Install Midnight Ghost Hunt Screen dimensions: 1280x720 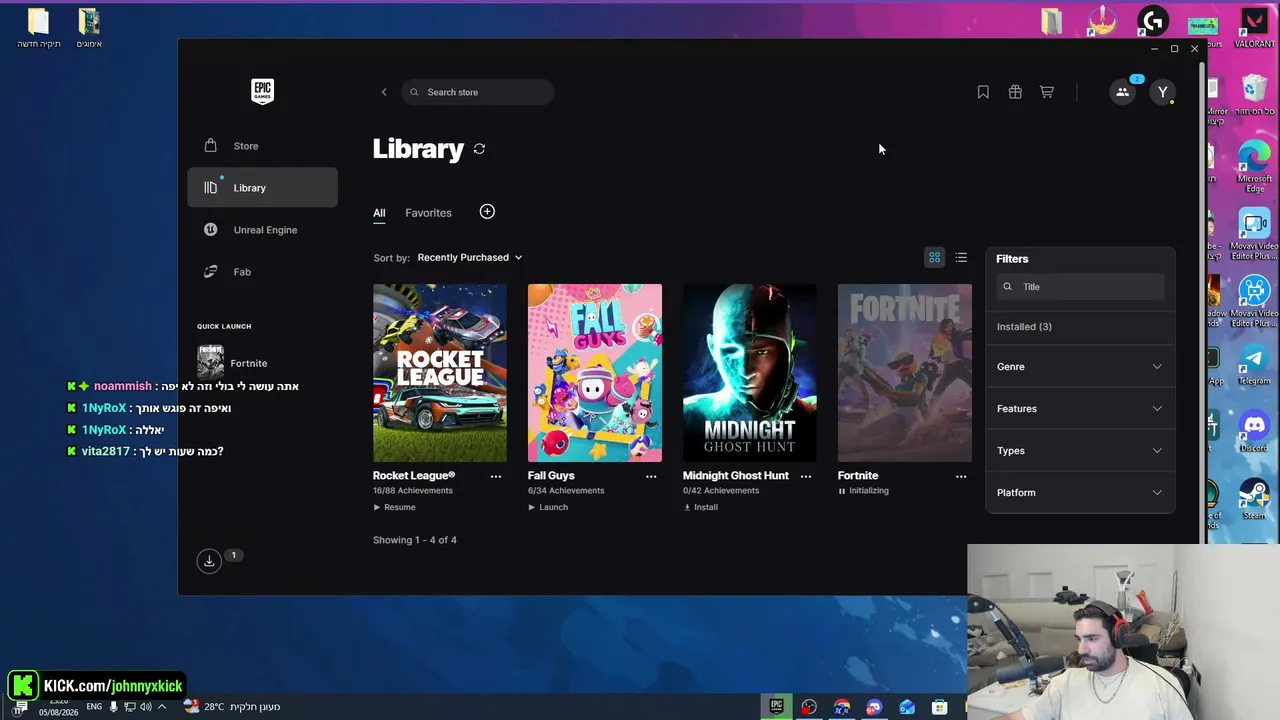tap(701, 507)
